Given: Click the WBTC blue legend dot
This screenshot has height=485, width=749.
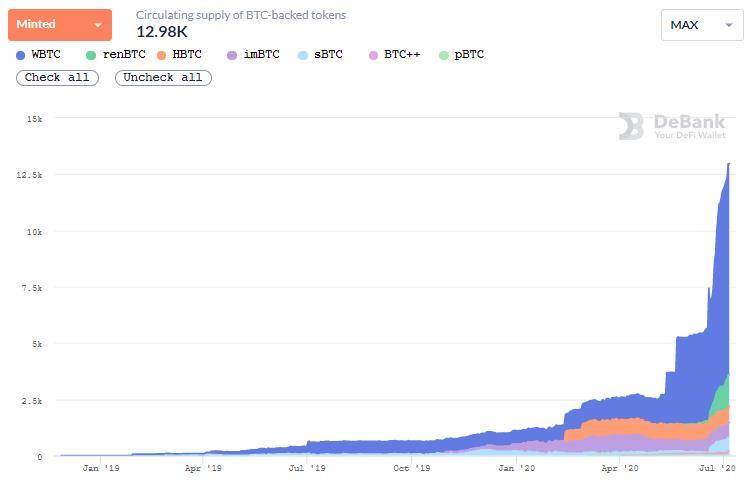Looking at the screenshot, I should point(21,55).
